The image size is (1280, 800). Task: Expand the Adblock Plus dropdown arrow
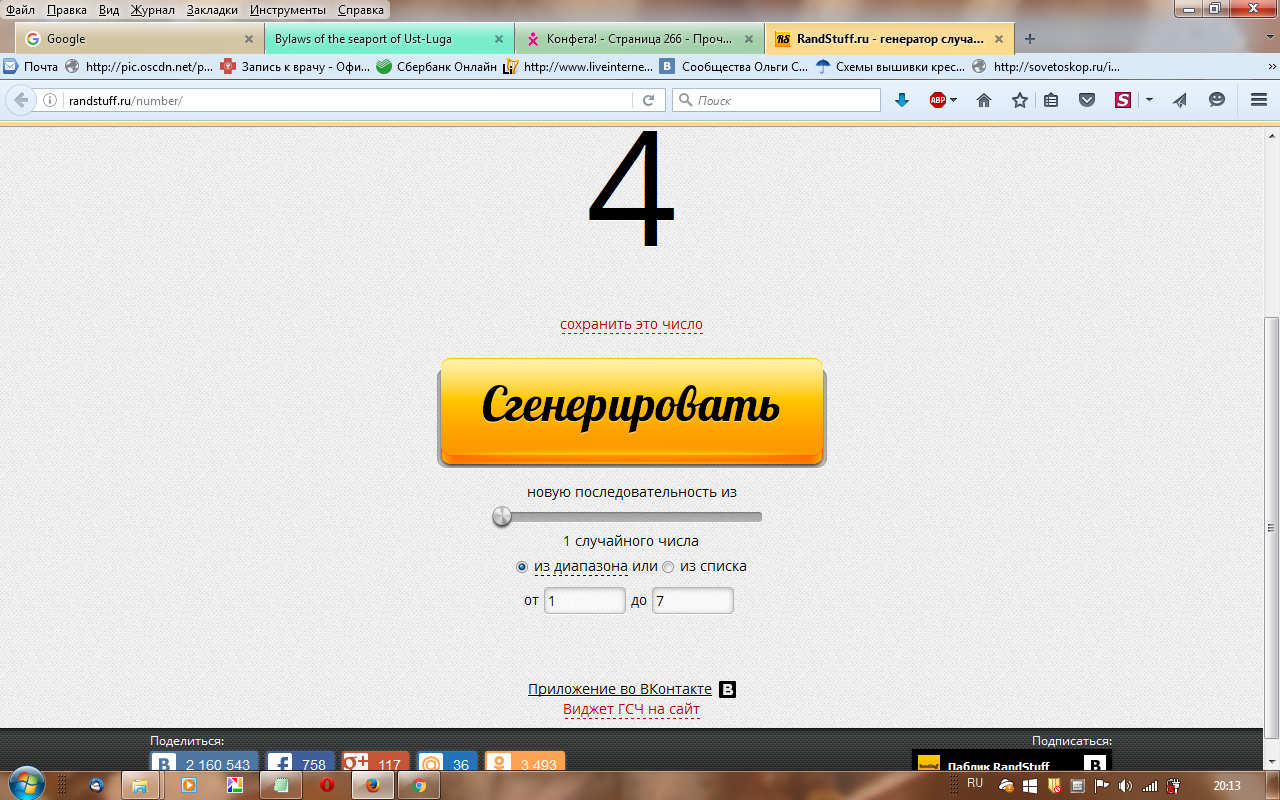point(954,100)
